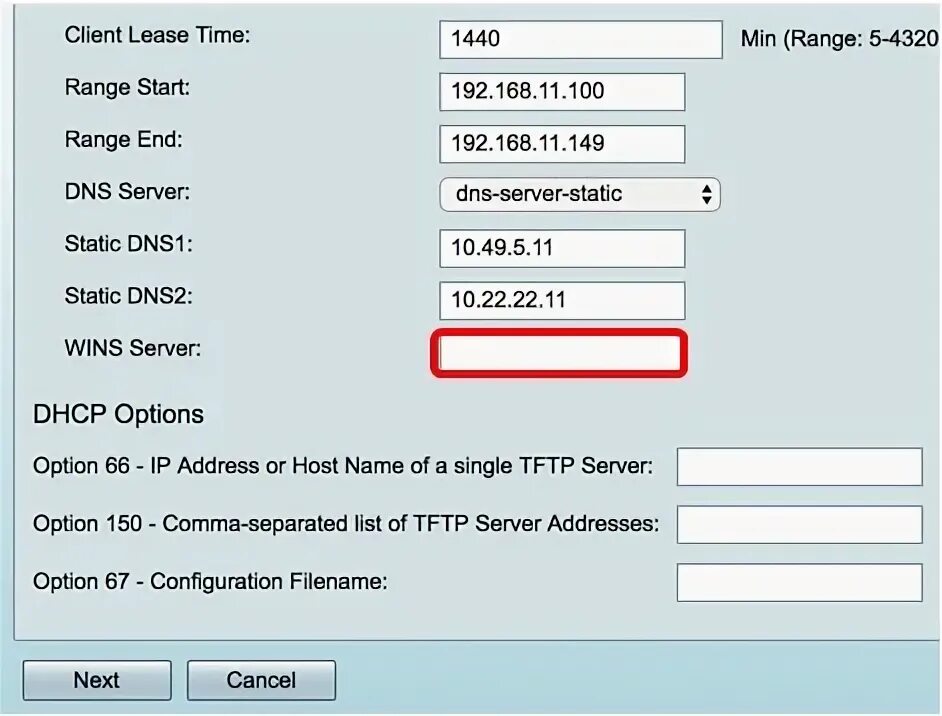Click the Cancel button
942x716 pixels.
pos(261,681)
